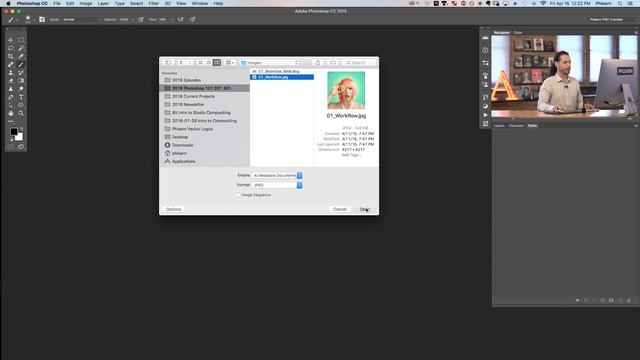
Task: Select the Clone Stamp tool
Action: click(11, 73)
